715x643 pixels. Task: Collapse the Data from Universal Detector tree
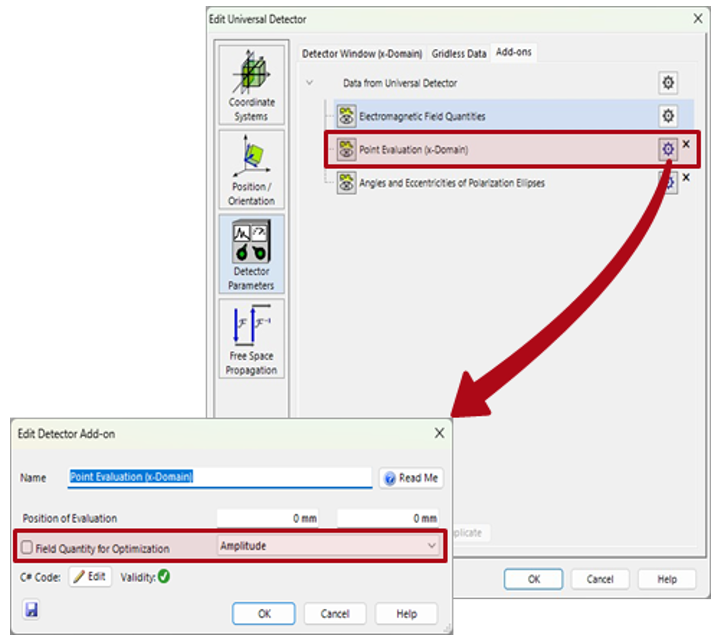click(x=310, y=83)
